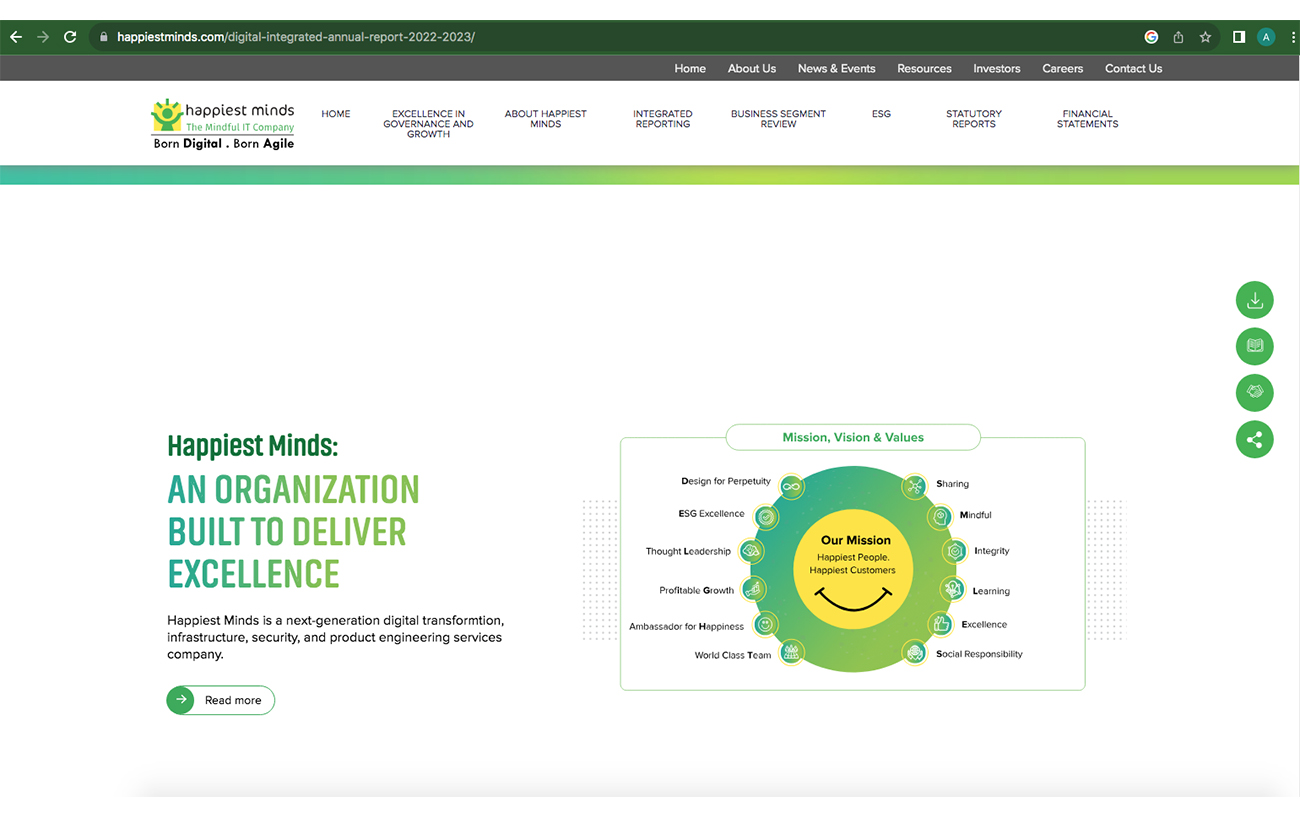Click the Excellence thumbs-up icon

[941, 625]
